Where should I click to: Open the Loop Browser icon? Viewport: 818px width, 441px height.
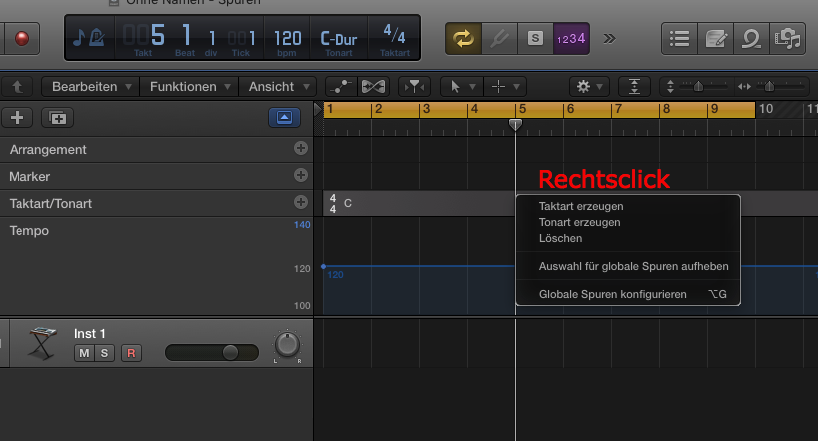751,39
